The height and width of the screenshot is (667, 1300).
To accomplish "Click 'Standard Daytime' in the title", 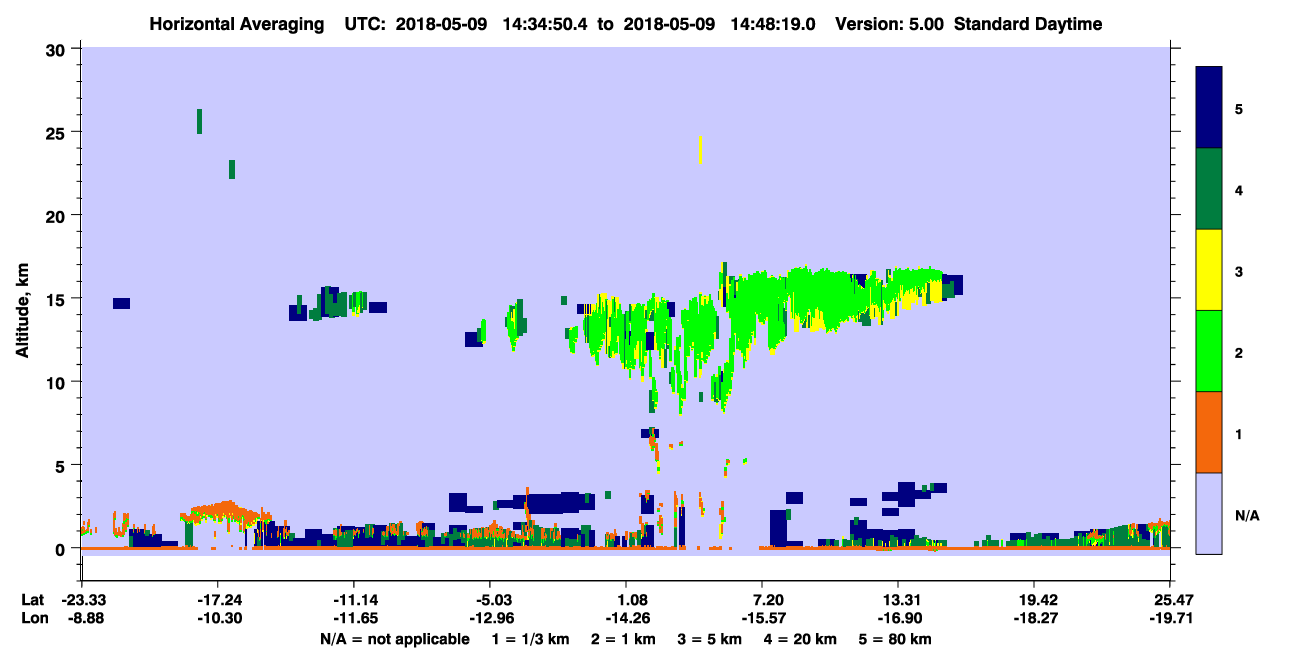I will [1028, 24].
